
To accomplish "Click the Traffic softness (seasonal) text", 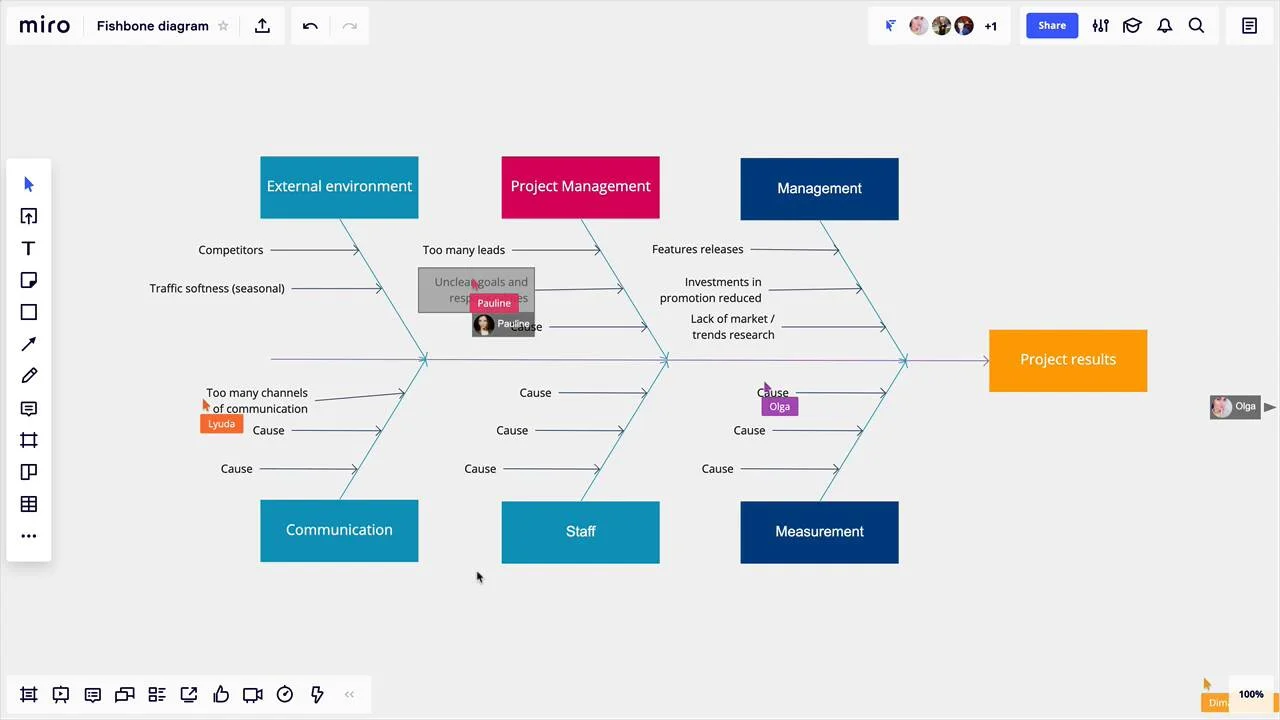I will (x=217, y=288).
